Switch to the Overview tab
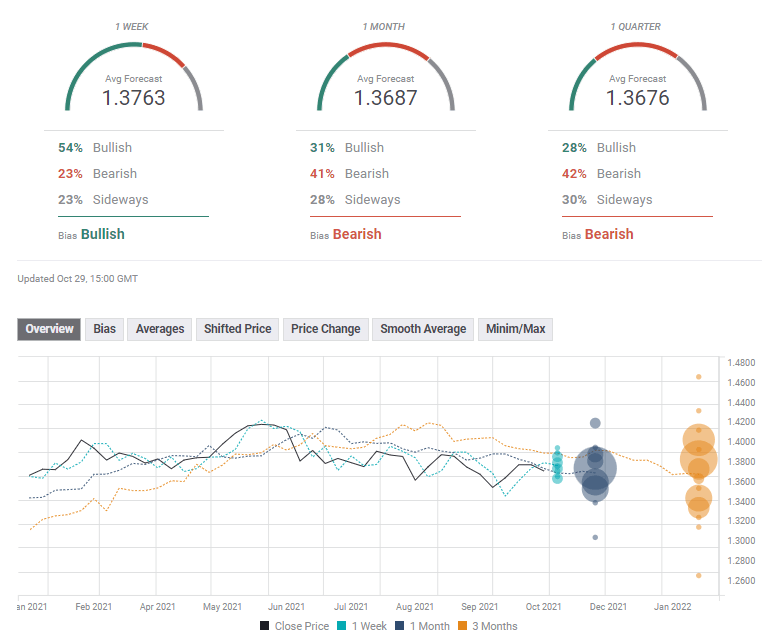Image resolution: width=762 pixels, height=642 pixels. (x=49, y=329)
